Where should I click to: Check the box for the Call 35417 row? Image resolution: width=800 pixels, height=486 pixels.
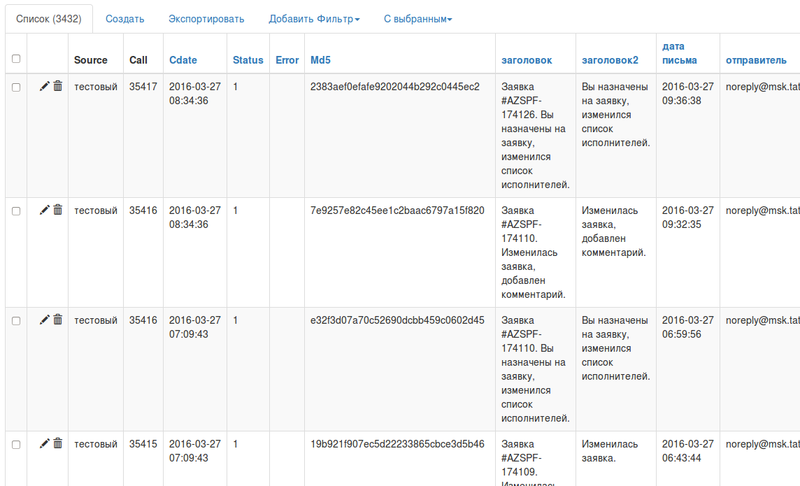pos(15,88)
